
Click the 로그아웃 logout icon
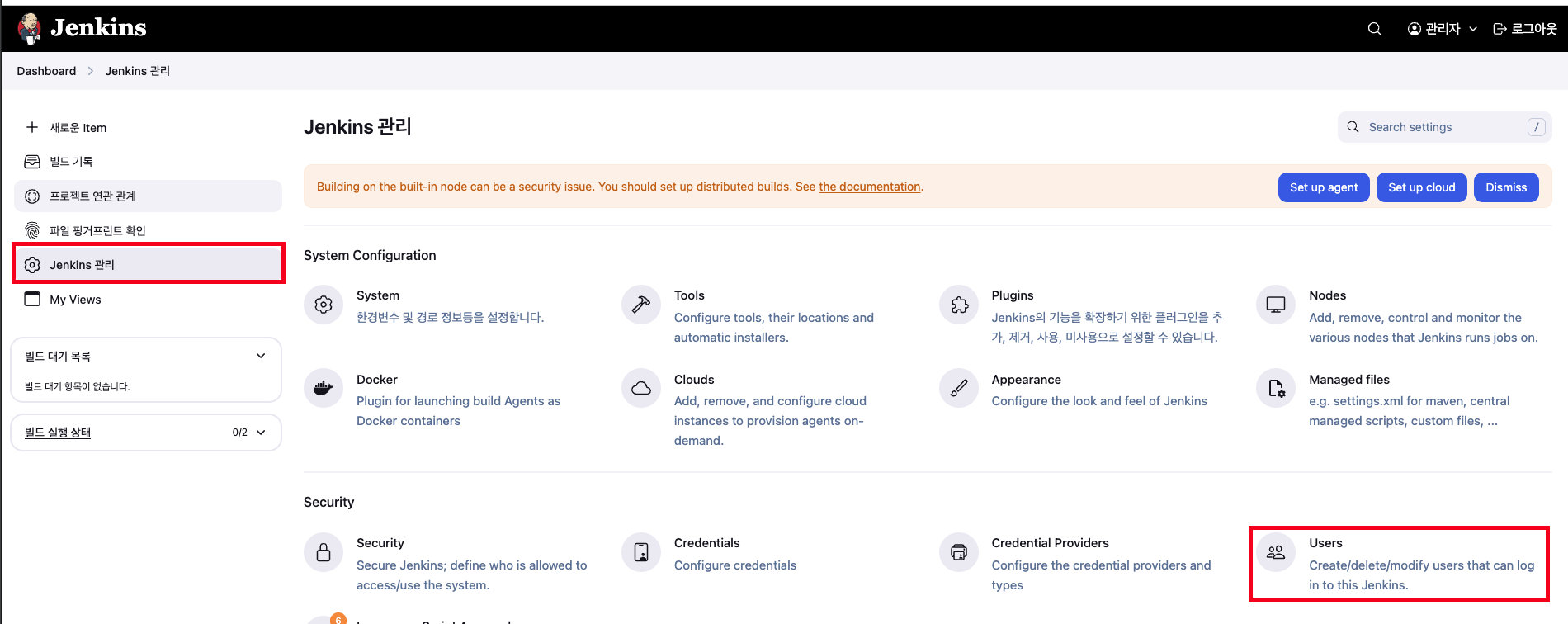(1500, 29)
